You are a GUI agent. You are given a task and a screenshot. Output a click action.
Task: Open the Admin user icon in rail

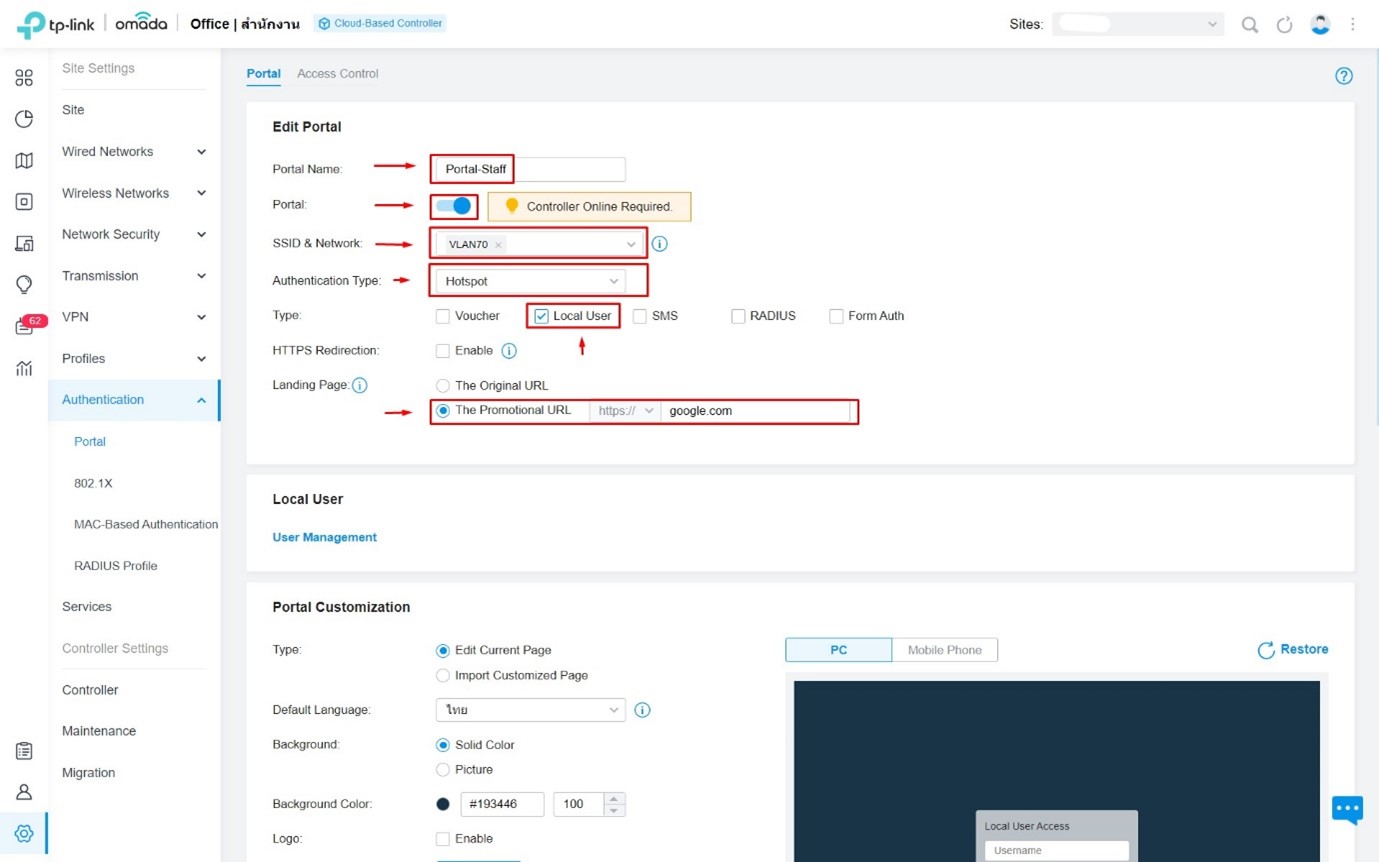pyautogui.click(x=24, y=792)
